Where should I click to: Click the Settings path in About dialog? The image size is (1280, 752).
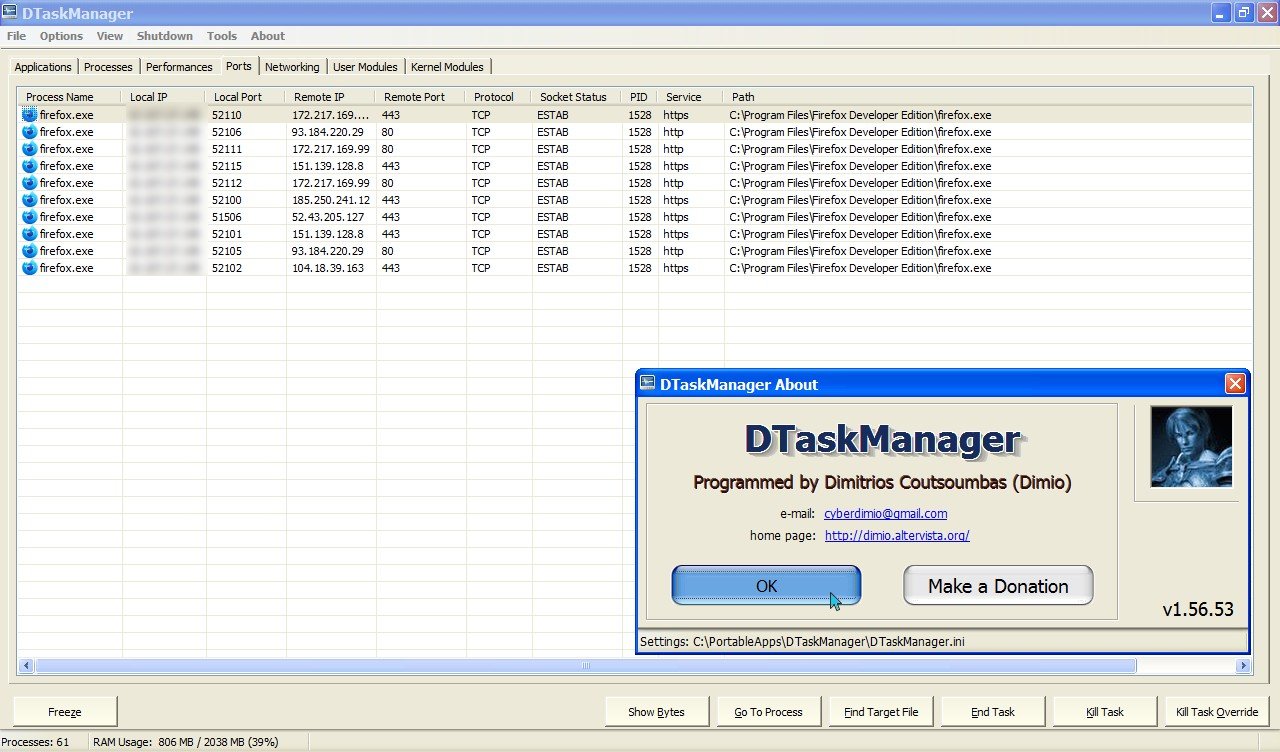point(803,641)
